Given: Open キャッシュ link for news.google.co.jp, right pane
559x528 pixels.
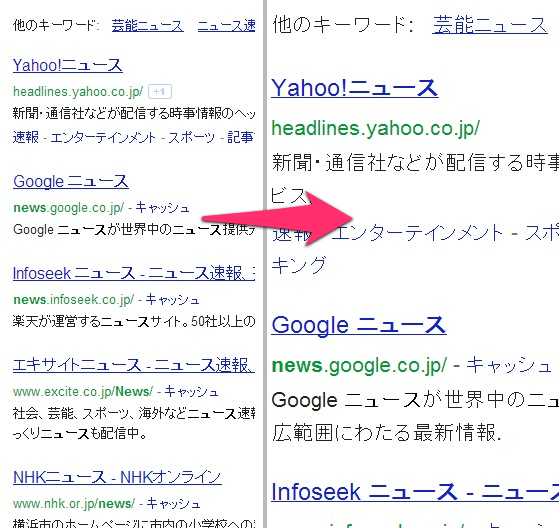Looking at the screenshot, I should (509, 365).
